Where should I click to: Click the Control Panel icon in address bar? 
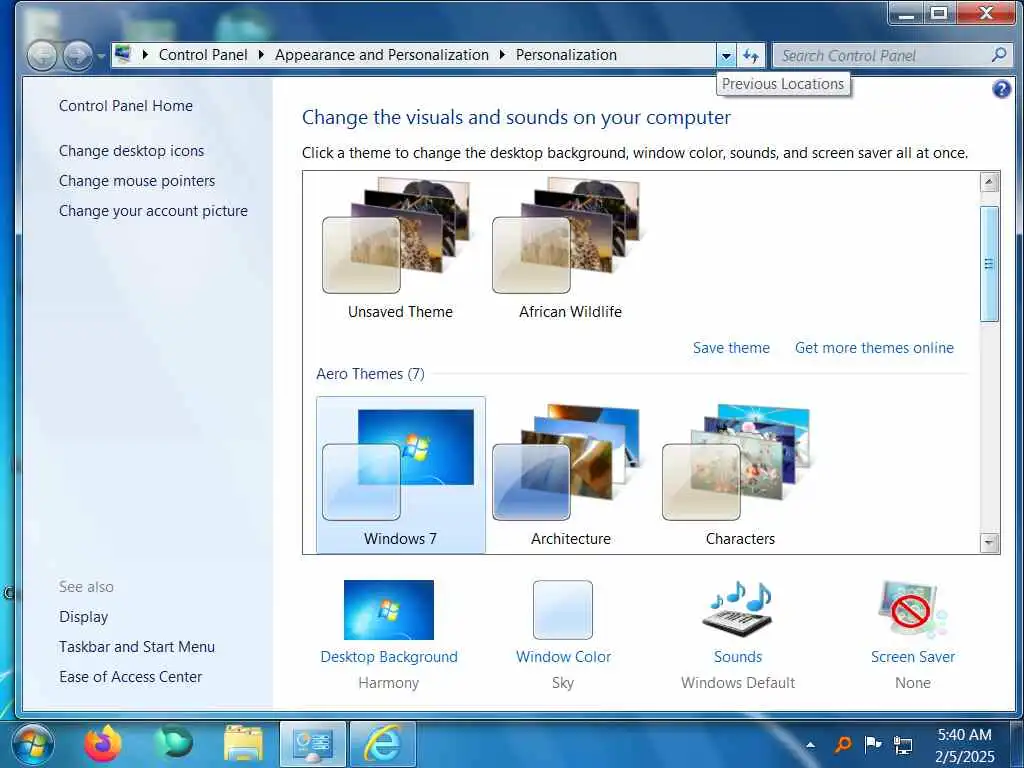point(123,55)
